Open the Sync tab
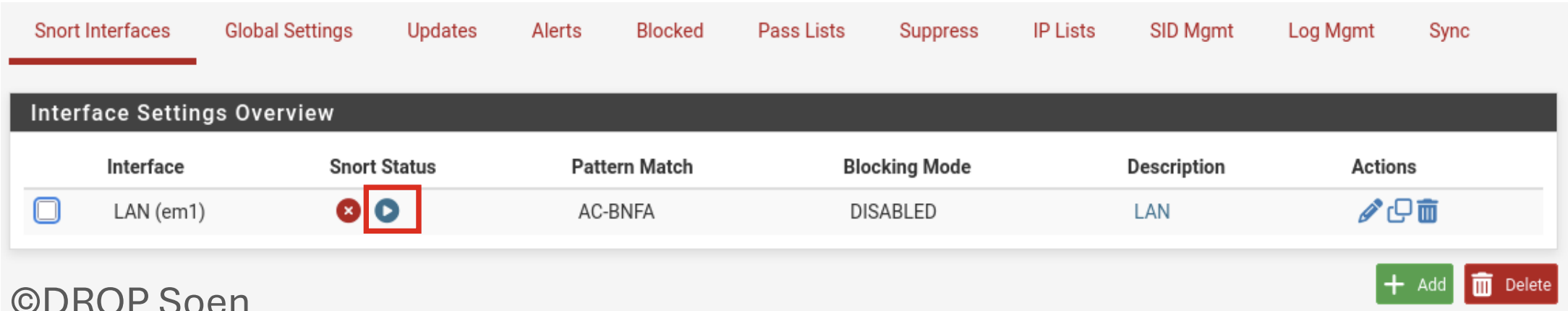This screenshot has height=311, width=1568. (x=1449, y=30)
